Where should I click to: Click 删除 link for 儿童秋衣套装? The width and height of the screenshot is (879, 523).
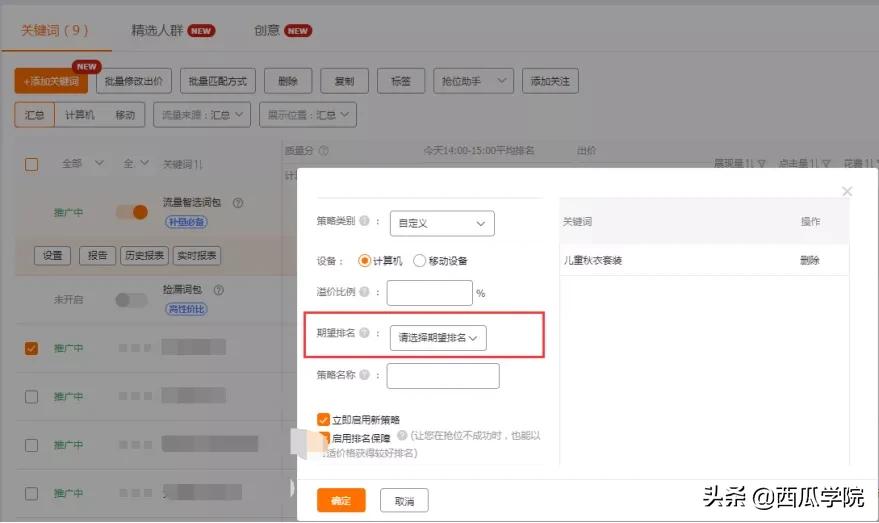point(809,260)
